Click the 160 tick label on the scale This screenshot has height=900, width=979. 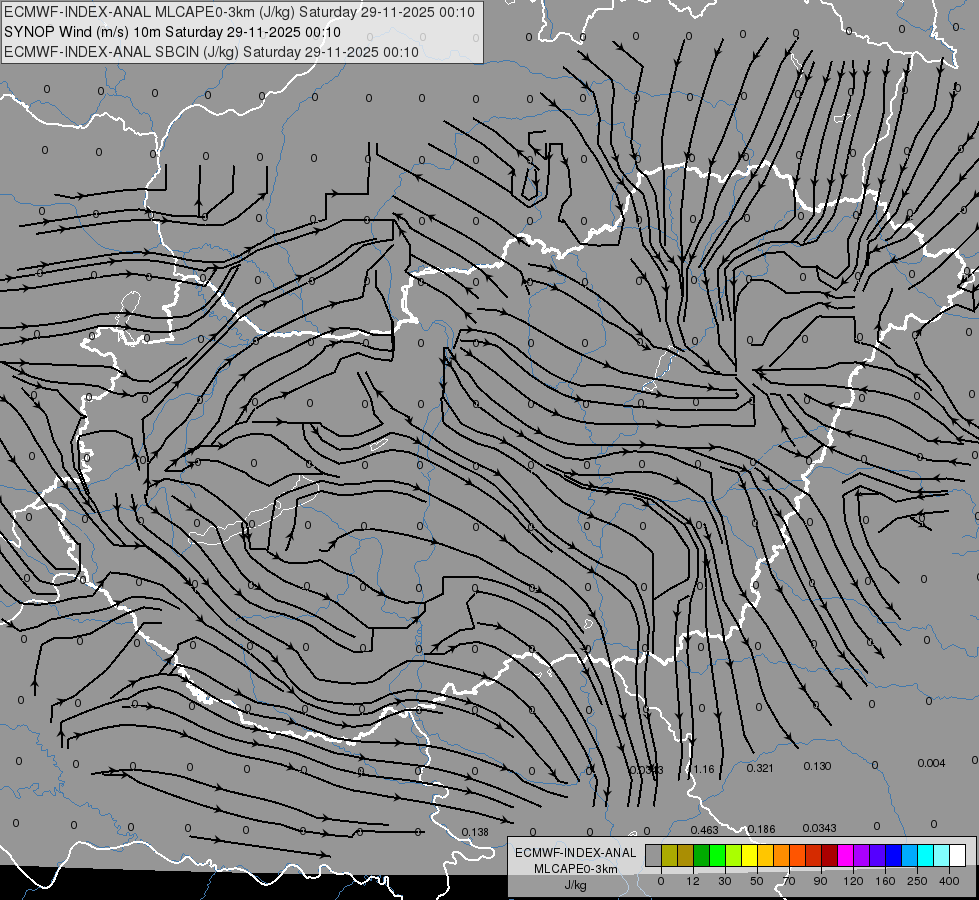[x=885, y=881]
